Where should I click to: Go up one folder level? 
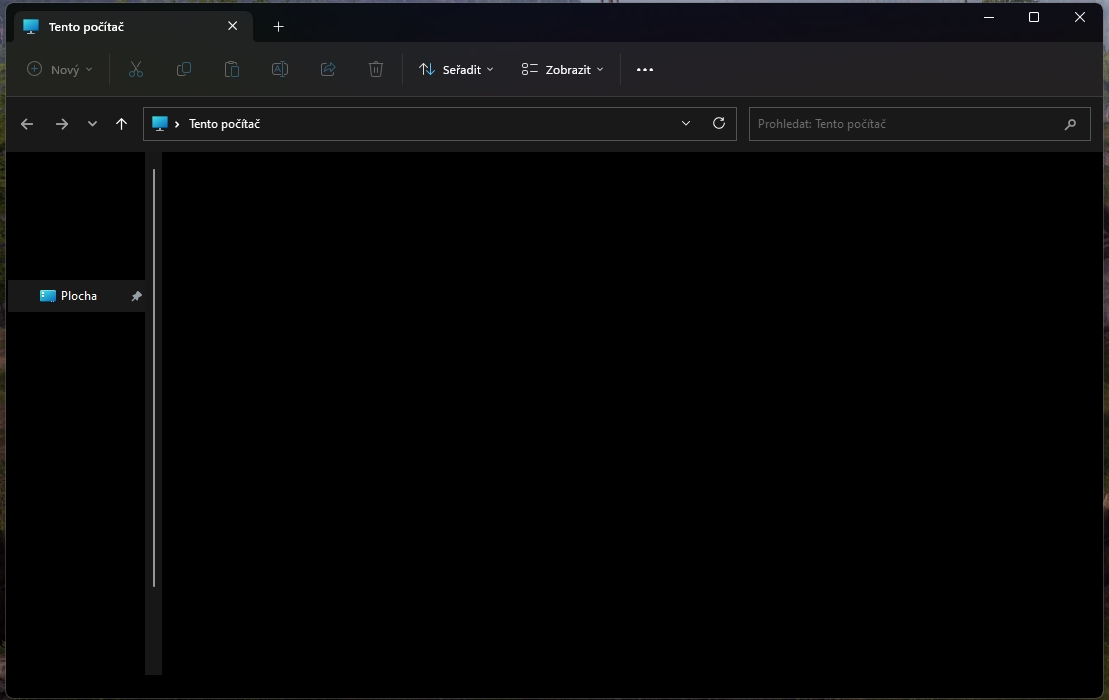pos(121,124)
